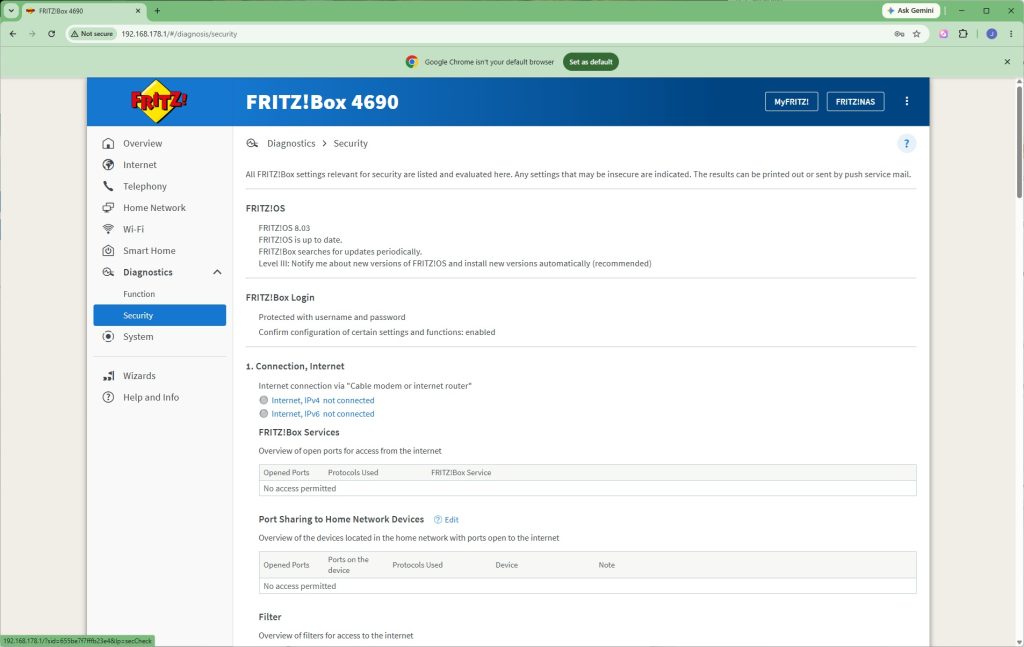Dismiss the default browser notification bar
Image resolution: width=1024 pixels, height=647 pixels.
point(1007,62)
